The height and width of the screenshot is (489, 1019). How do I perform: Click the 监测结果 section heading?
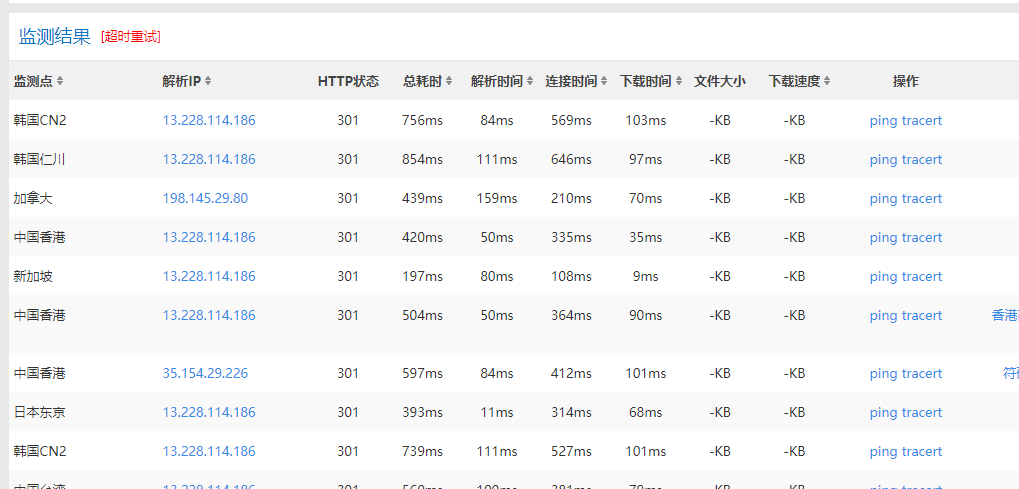click(x=55, y=36)
